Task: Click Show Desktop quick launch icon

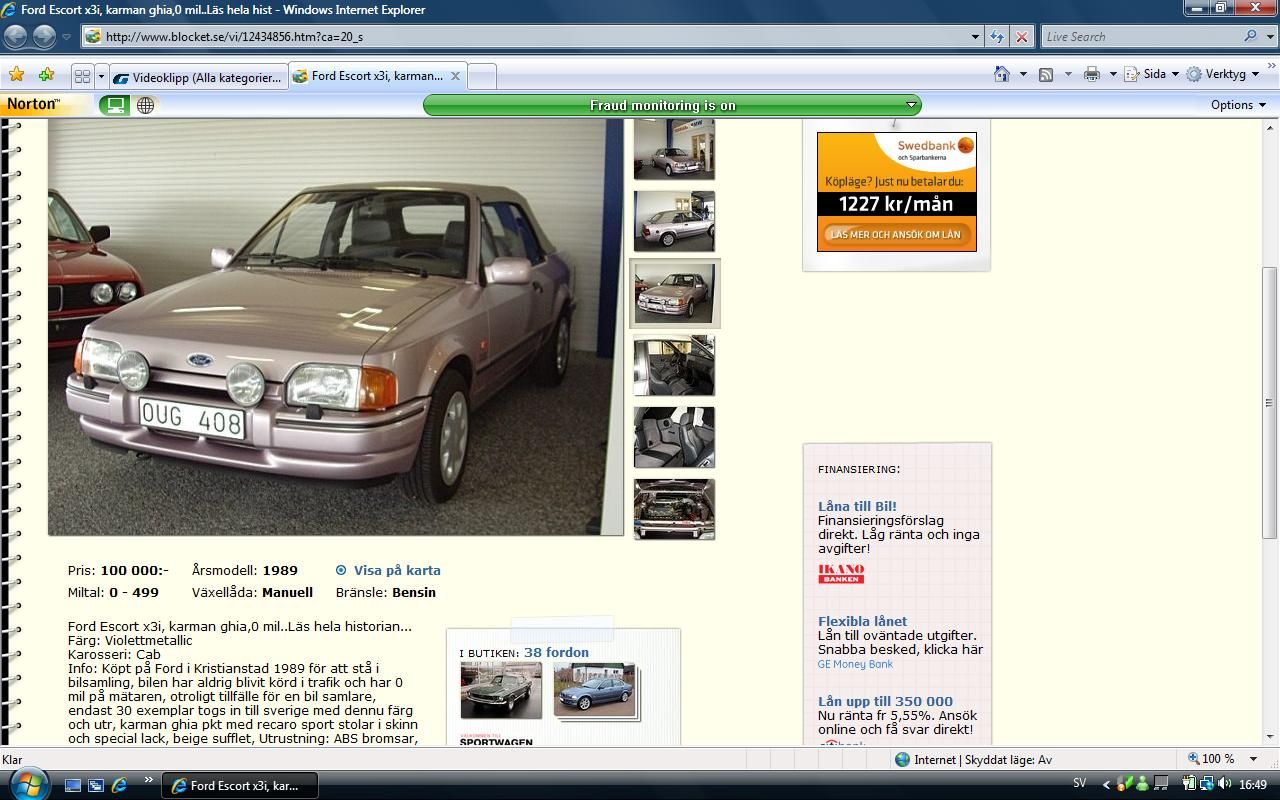Action: pos(73,786)
